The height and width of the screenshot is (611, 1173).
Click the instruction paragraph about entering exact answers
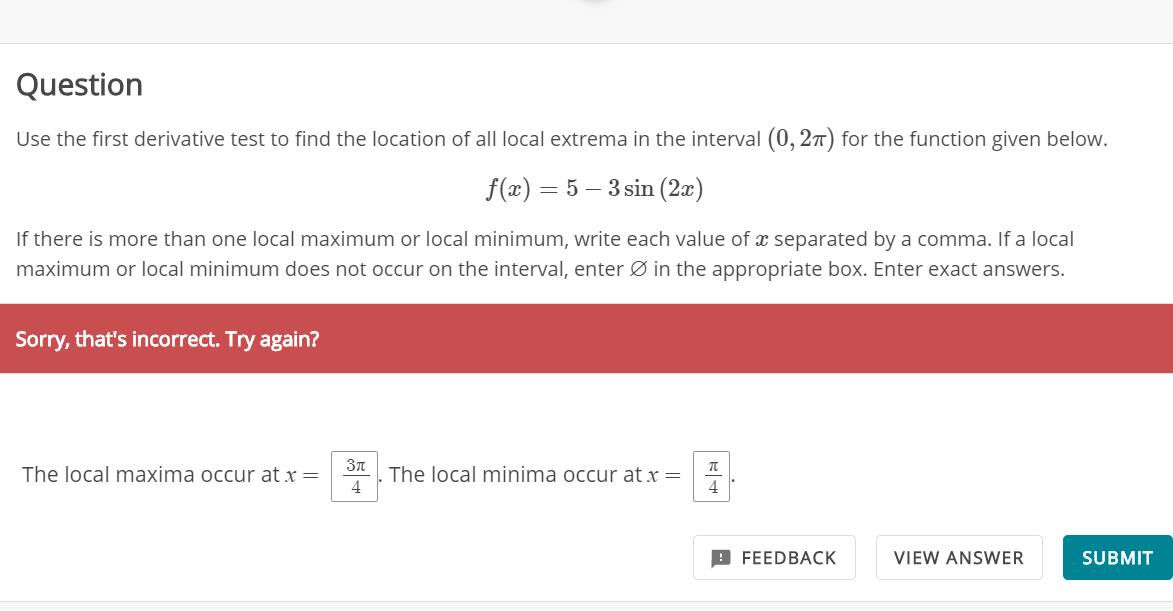pyautogui.click(x=545, y=253)
